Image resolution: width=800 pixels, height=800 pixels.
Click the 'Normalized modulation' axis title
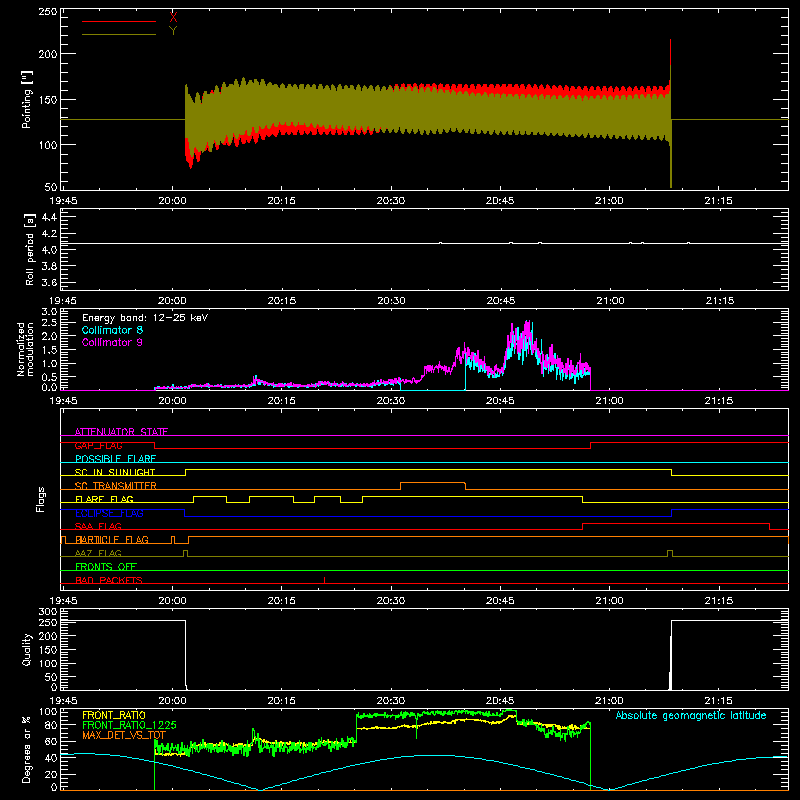tap(25, 349)
